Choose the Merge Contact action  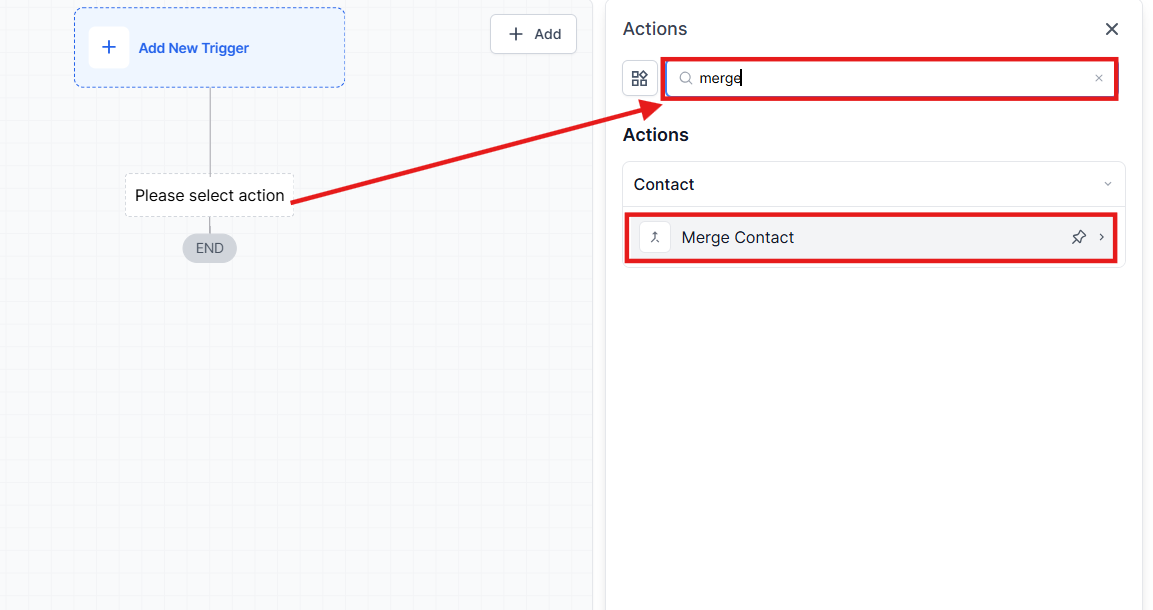pos(738,237)
